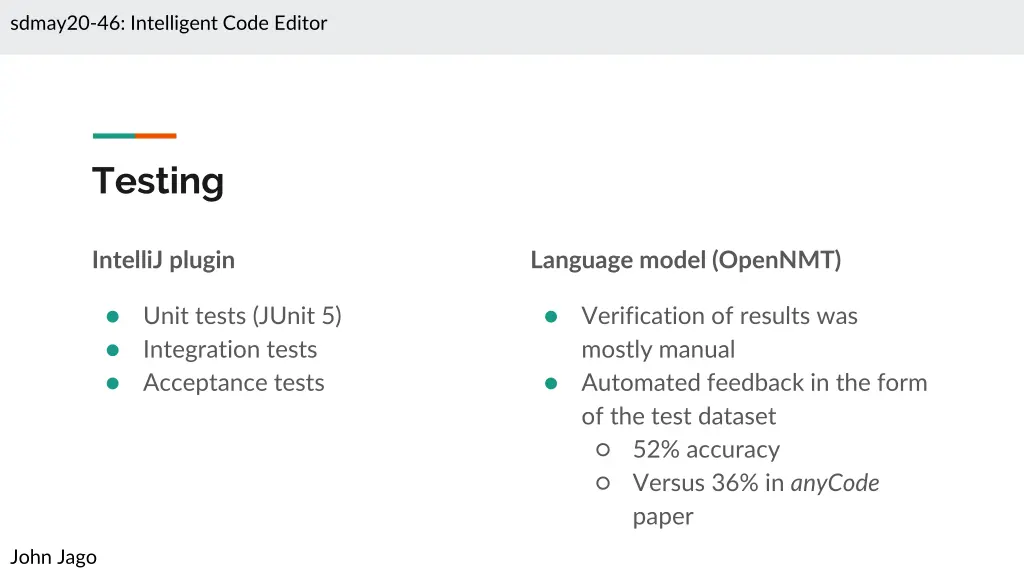Click the teal bullet beside Unit tests
This screenshot has width=1024, height=576.
[x=113, y=317]
